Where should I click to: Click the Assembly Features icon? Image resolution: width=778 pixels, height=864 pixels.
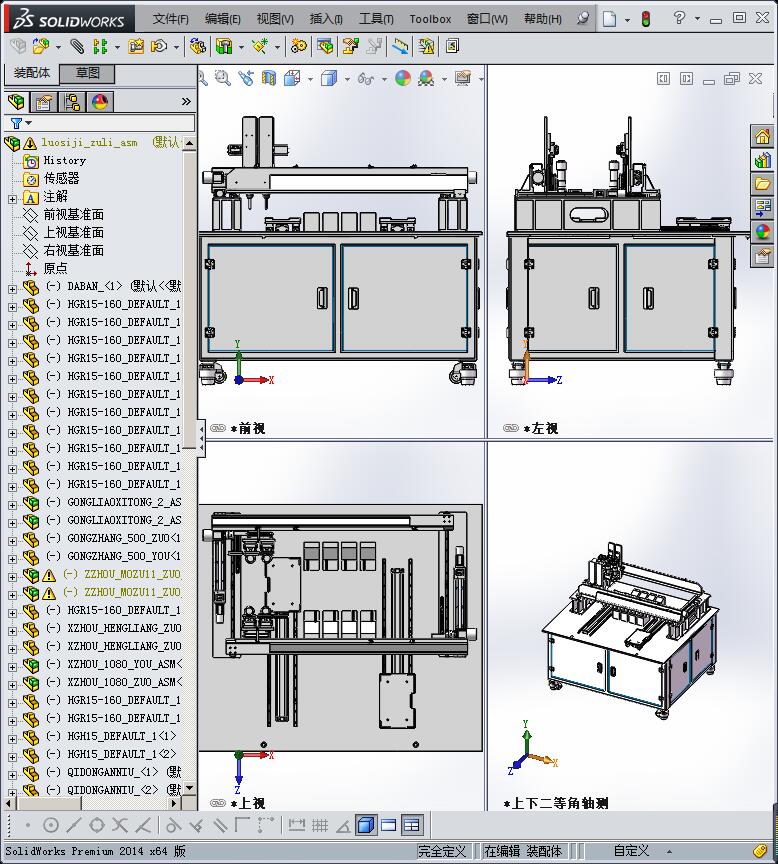pos(224,46)
